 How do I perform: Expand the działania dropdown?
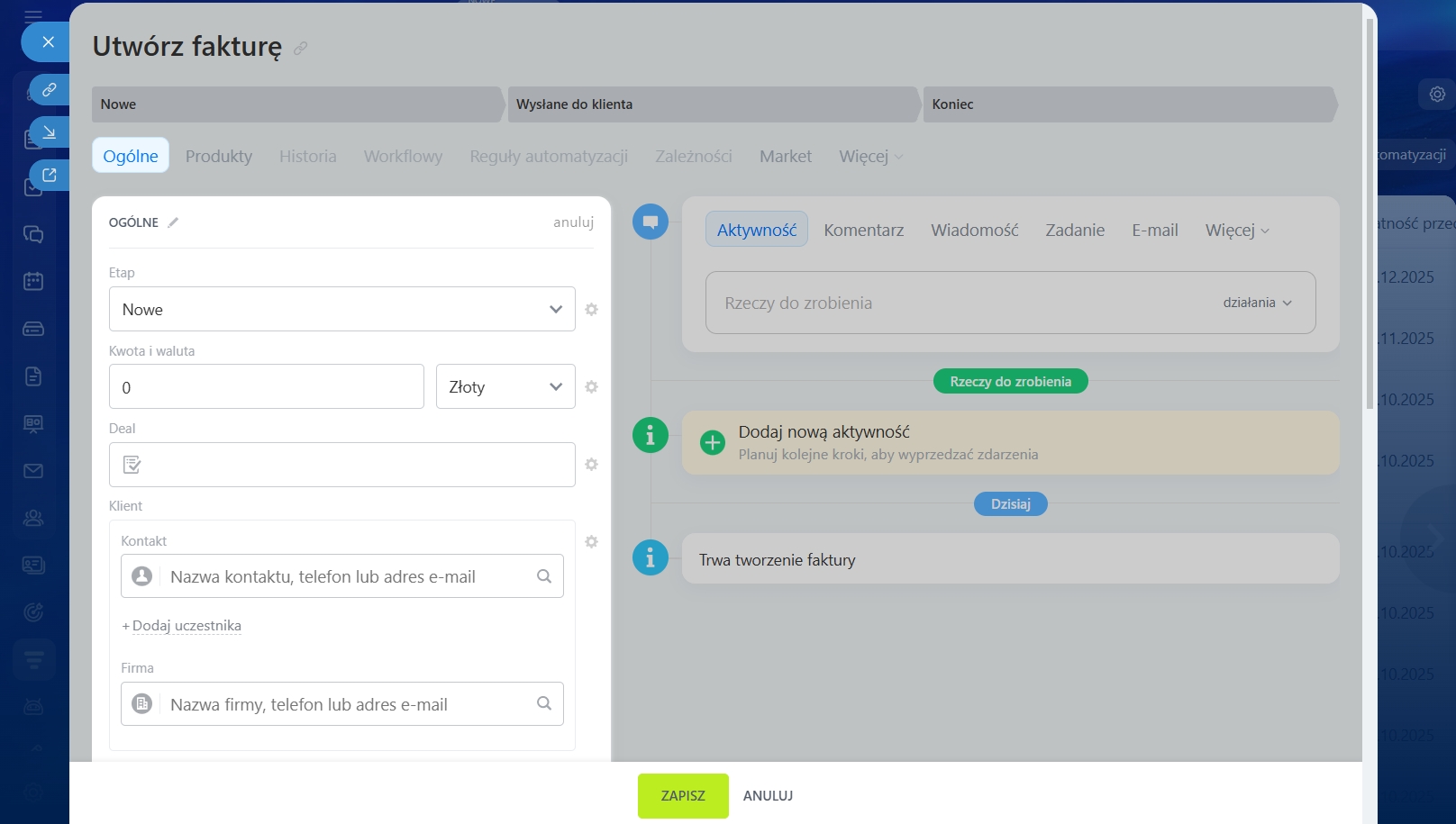(1257, 303)
